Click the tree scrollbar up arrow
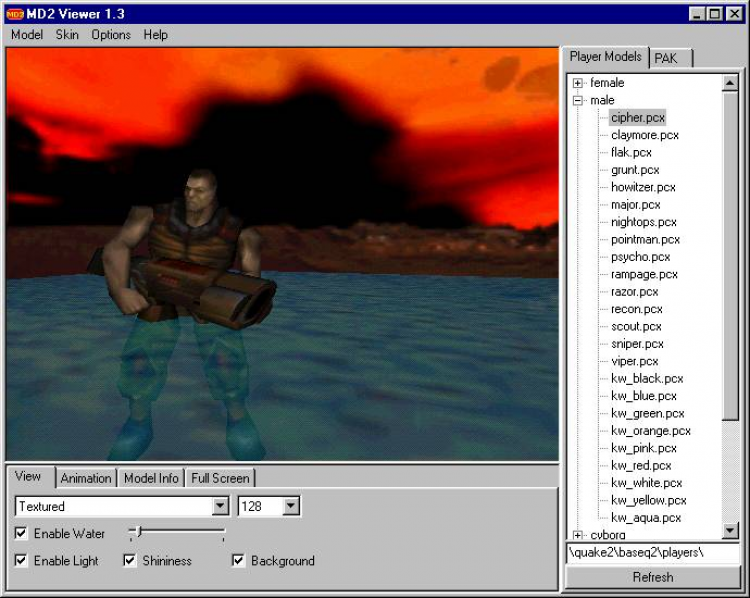 point(730,83)
